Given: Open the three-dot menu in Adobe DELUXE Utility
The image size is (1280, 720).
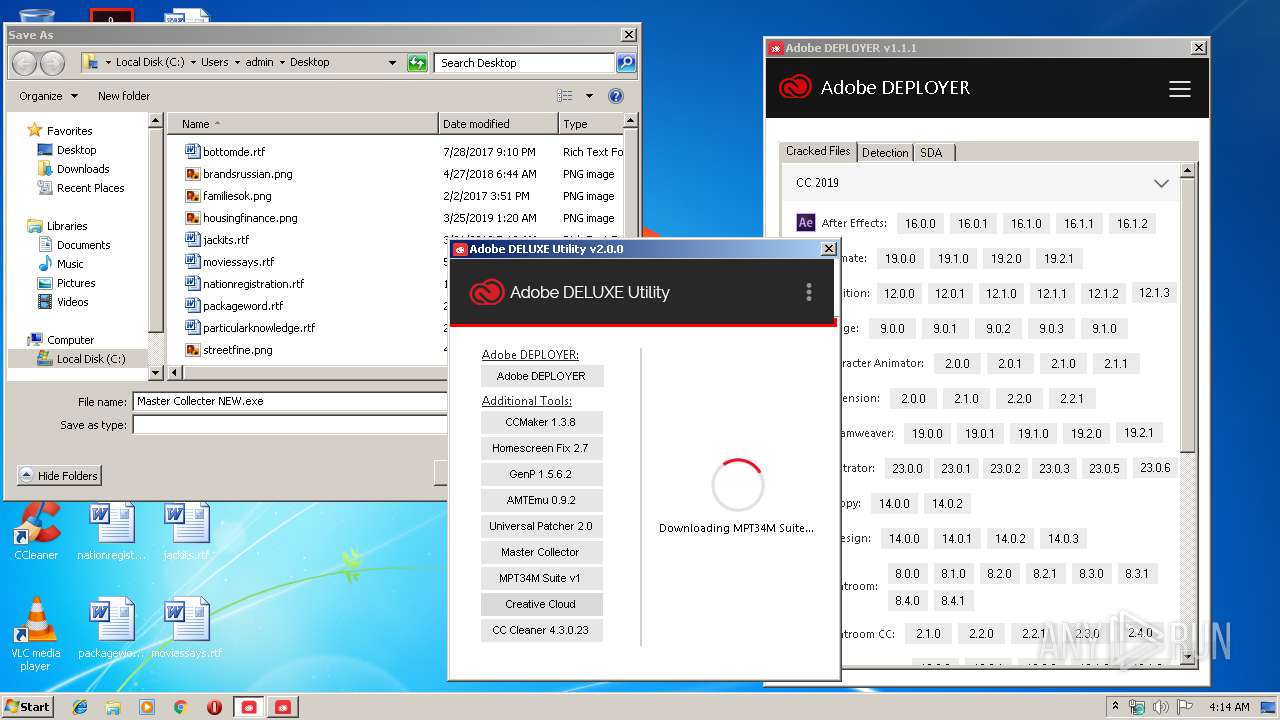Looking at the screenshot, I should point(809,292).
